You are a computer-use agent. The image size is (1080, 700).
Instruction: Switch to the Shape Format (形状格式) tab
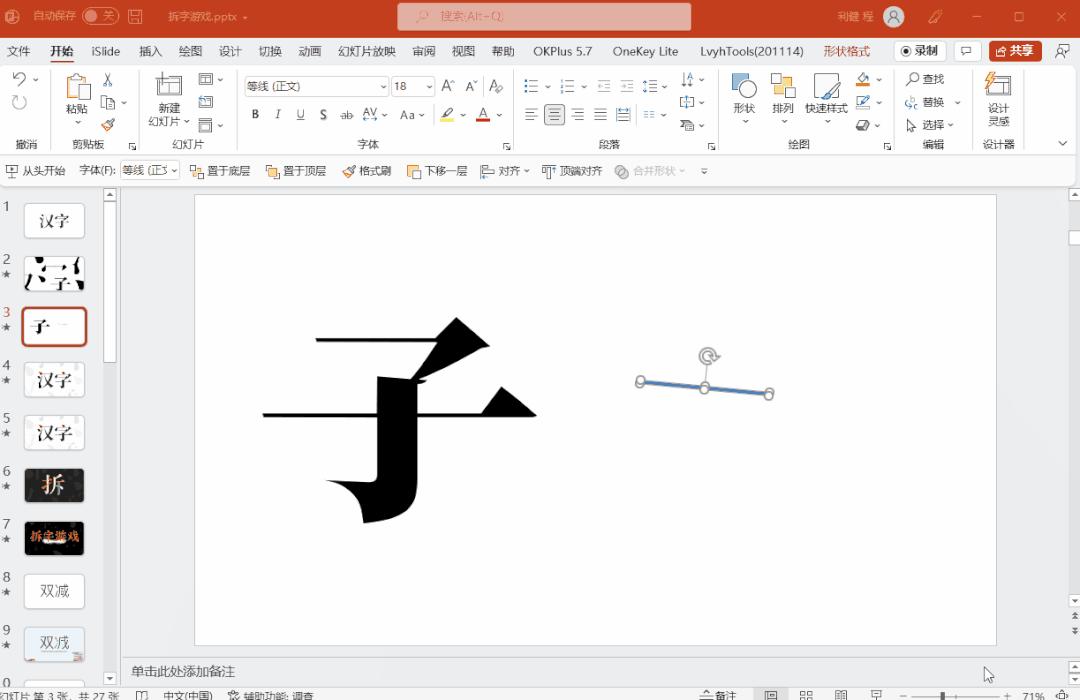[846, 51]
